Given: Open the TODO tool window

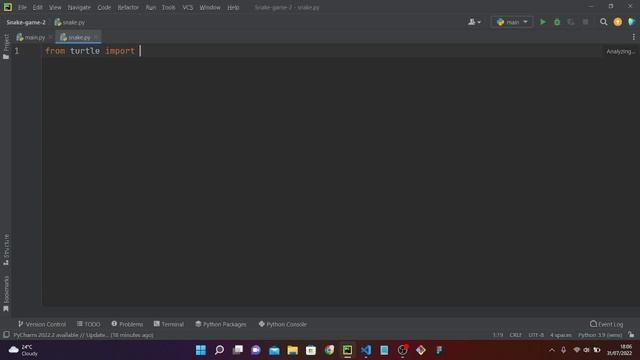Looking at the screenshot, I should [89, 324].
